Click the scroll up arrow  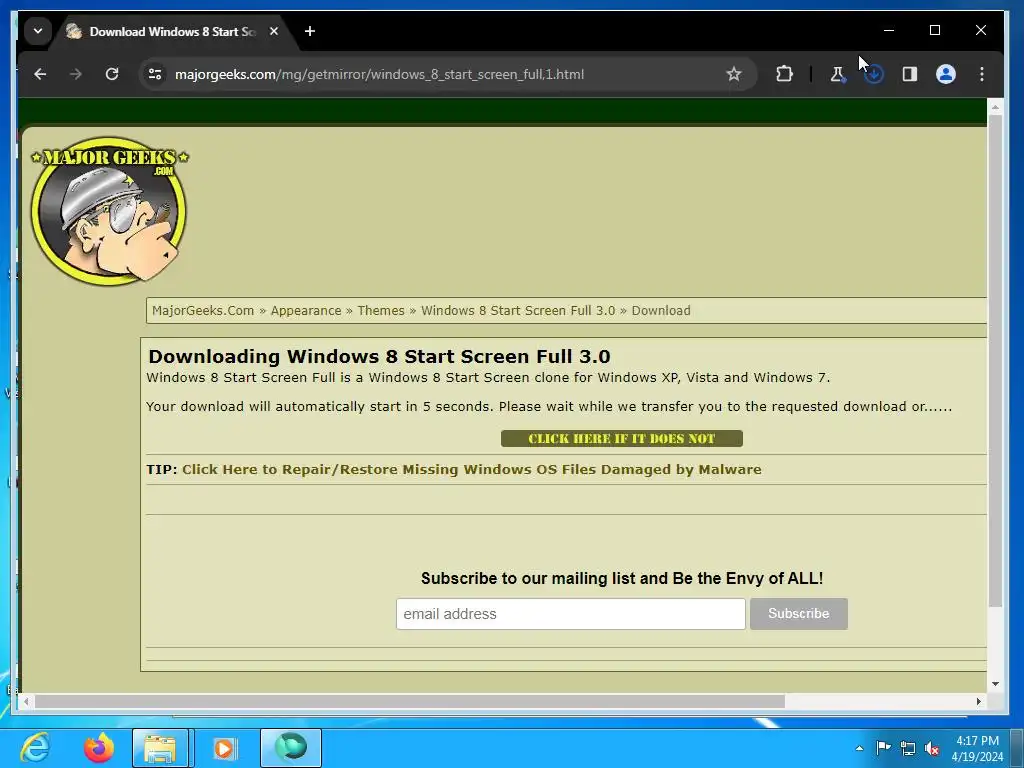tap(995, 106)
